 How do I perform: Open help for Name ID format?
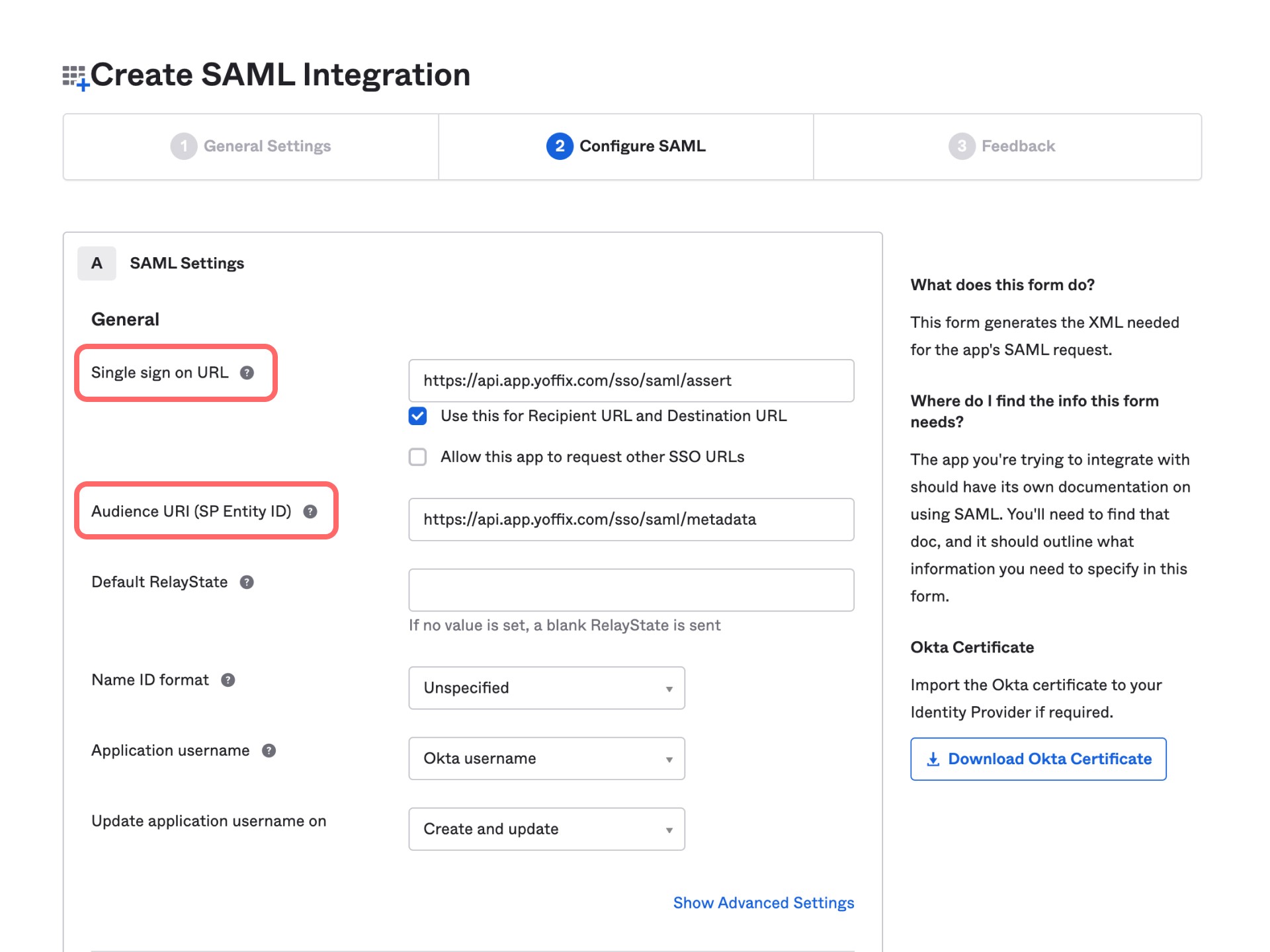click(227, 680)
